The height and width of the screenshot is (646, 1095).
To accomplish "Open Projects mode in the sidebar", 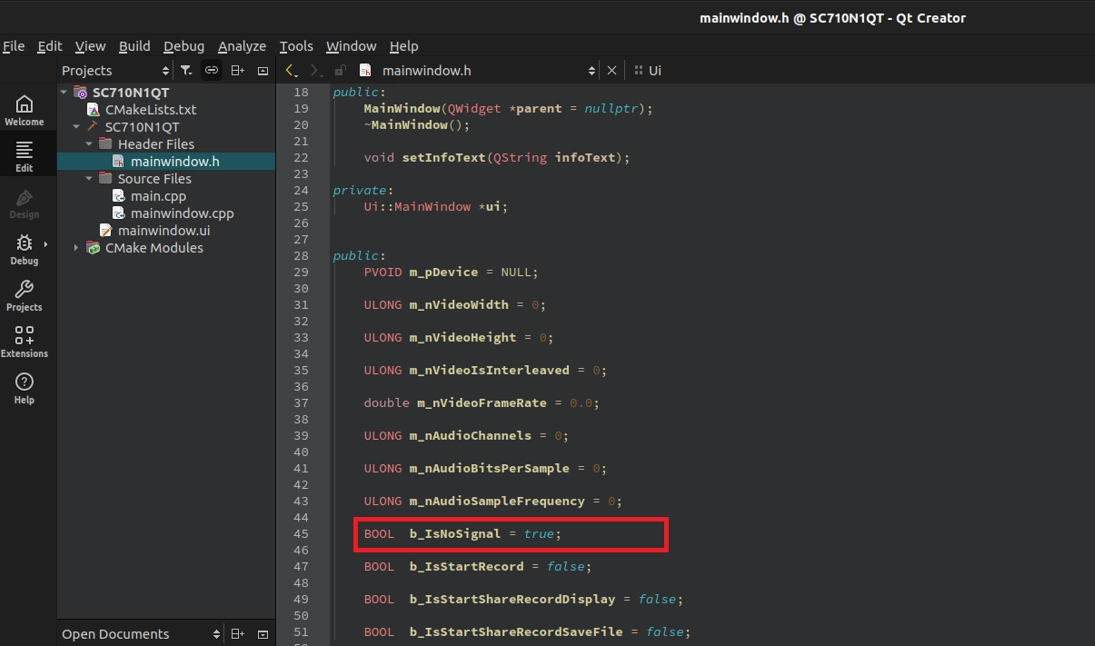I will pos(24,295).
